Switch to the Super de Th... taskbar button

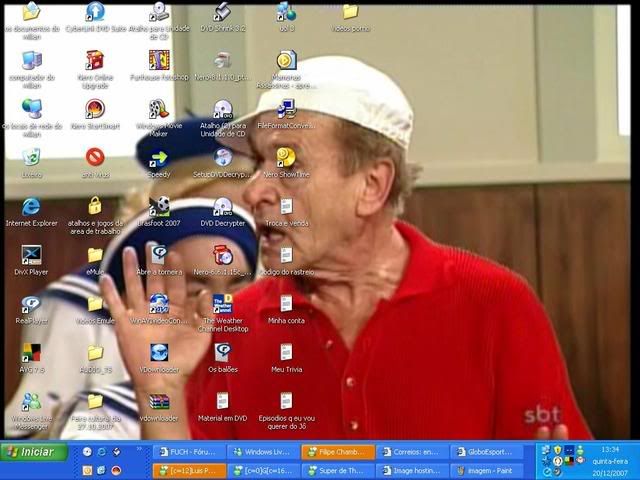[x=338, y=471]
